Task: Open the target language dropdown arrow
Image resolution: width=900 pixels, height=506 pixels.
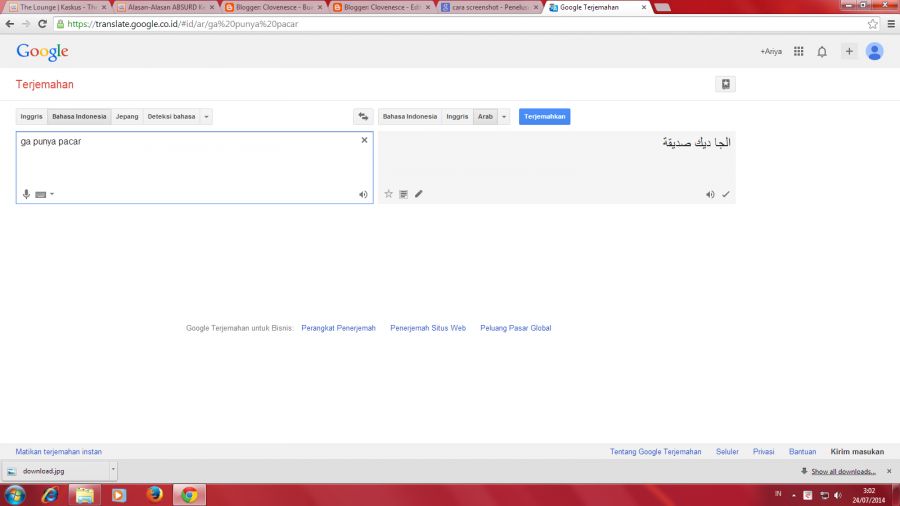Action: 504,116
